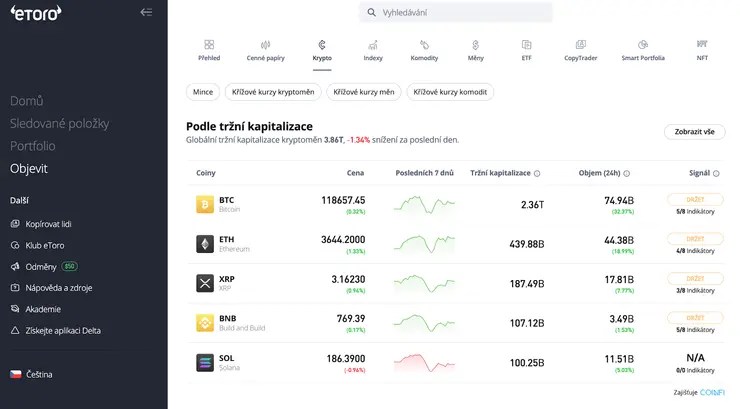The width and height of the screenshot is (740, 409).
Task: Select the Mince filter chip
Action: tap(203, 92)
